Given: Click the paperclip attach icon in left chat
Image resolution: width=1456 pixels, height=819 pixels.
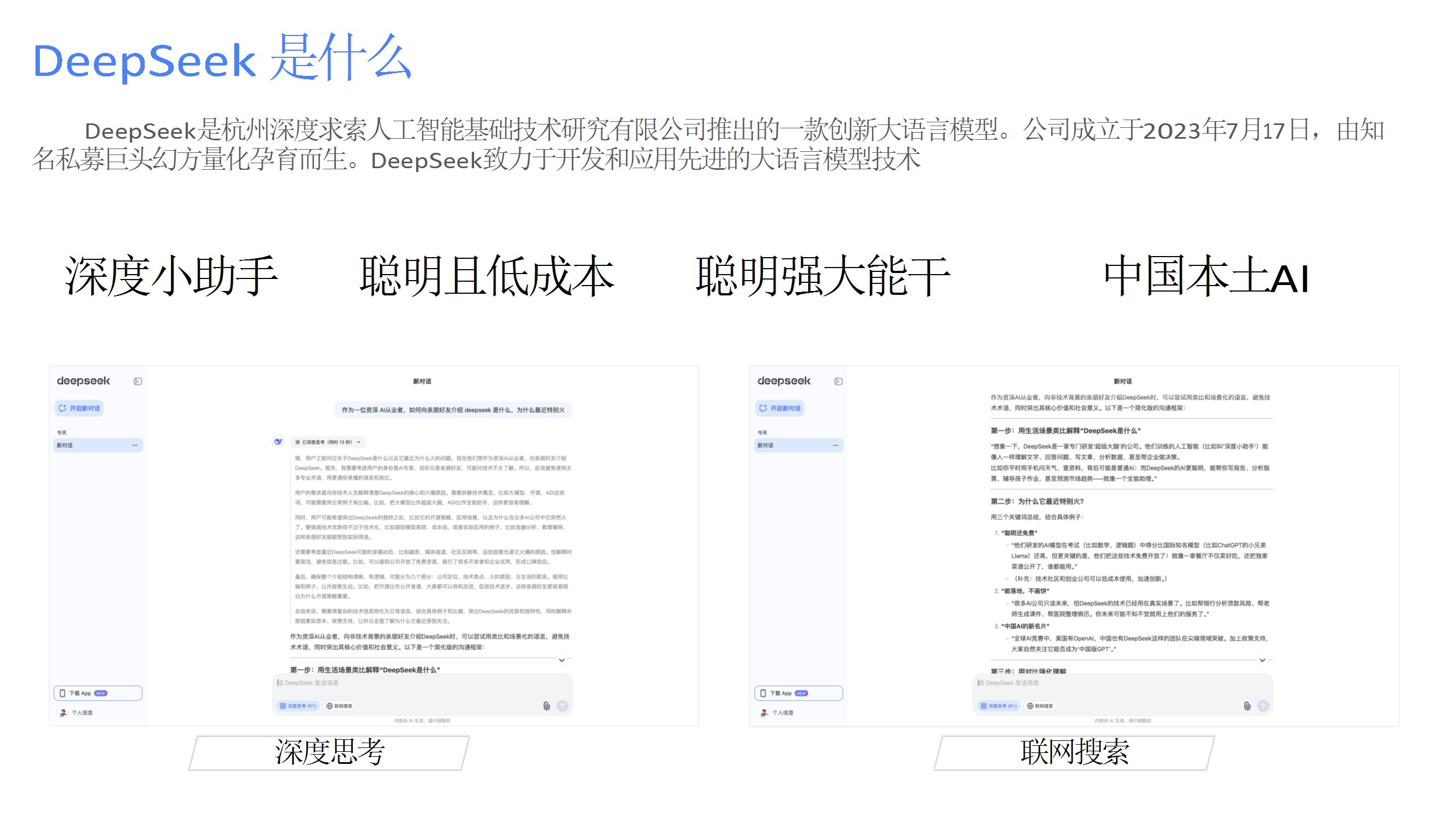Looking at the screenshot, I should (x=546, y=706).
